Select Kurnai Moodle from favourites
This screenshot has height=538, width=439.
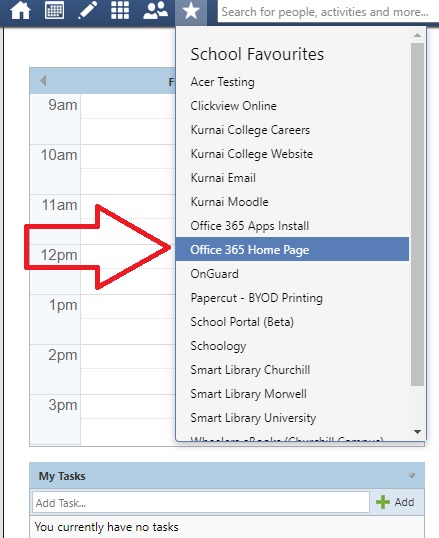point(229,202)
